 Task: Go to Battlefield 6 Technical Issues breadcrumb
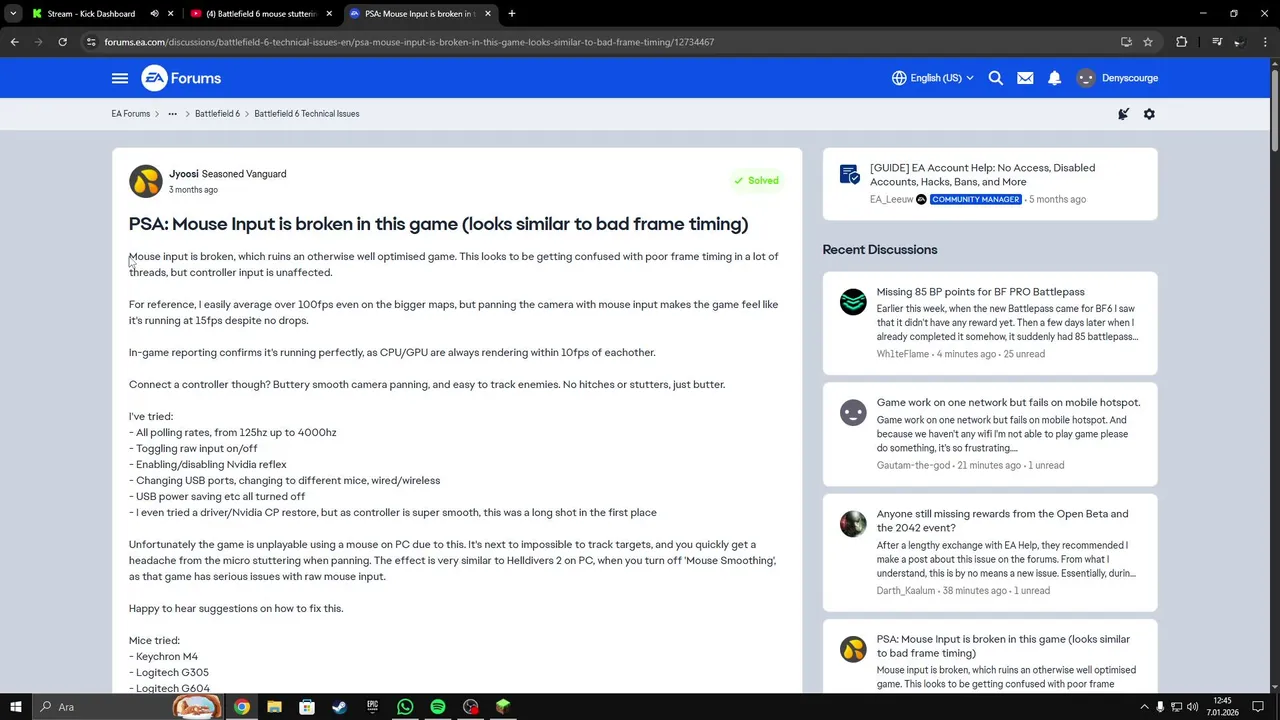pos(307,114)
